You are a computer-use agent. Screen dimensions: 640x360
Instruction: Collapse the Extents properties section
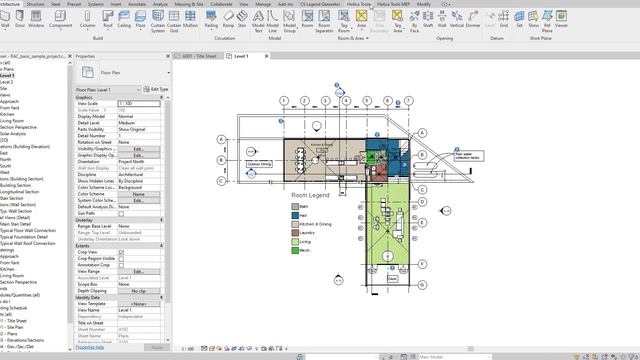tap(162, 246)
